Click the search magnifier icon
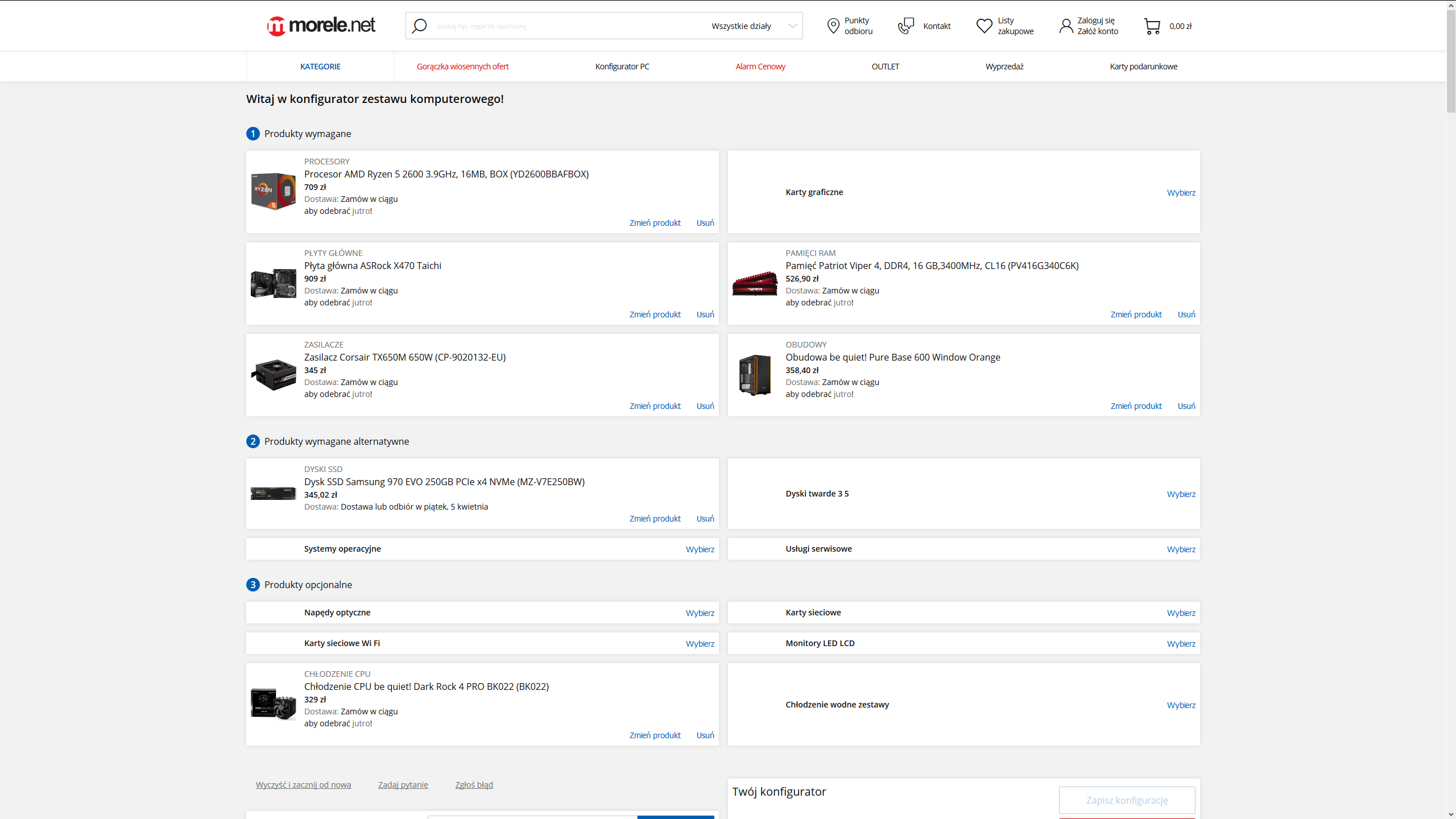 (419, 26)
